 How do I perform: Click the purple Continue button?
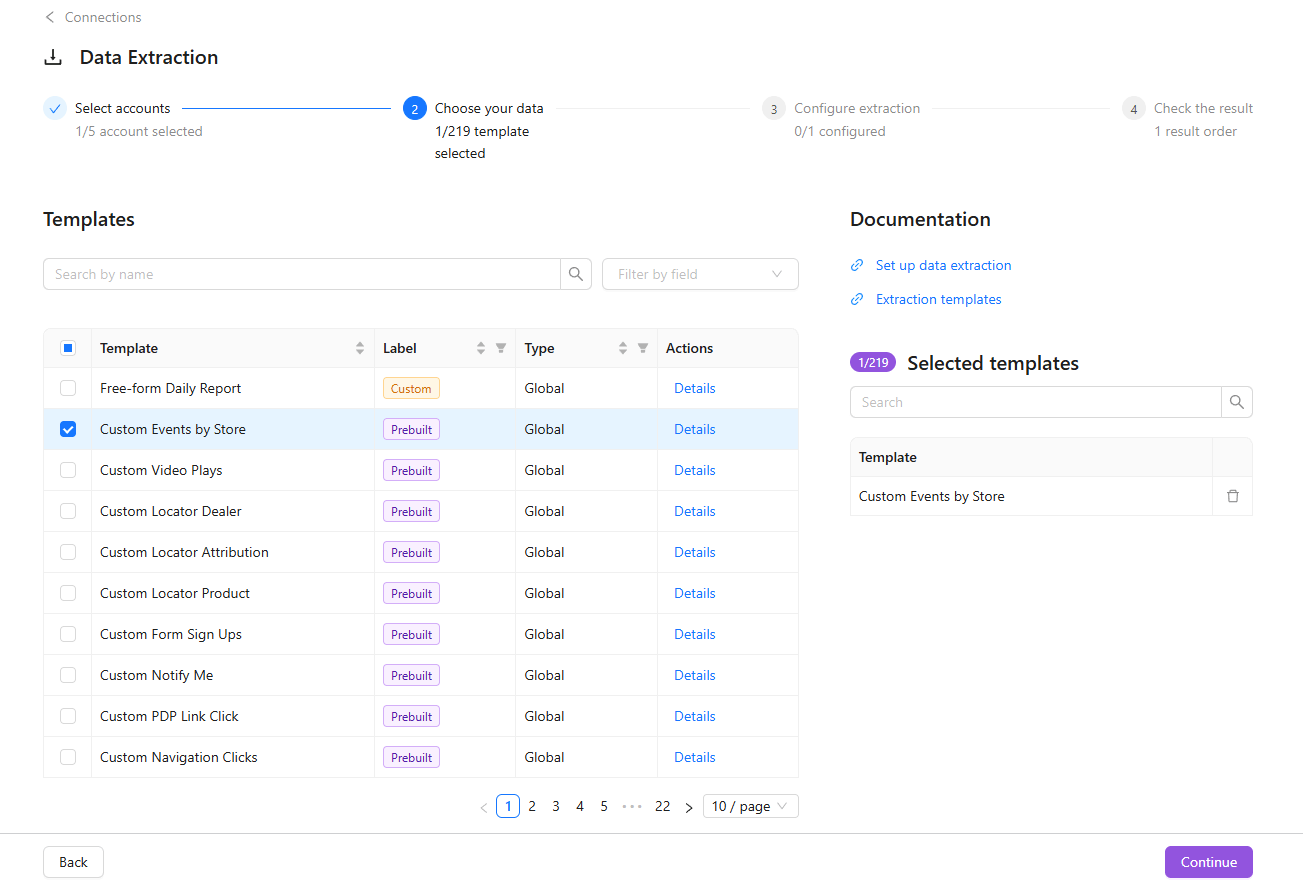click(x=1208, y=862)
